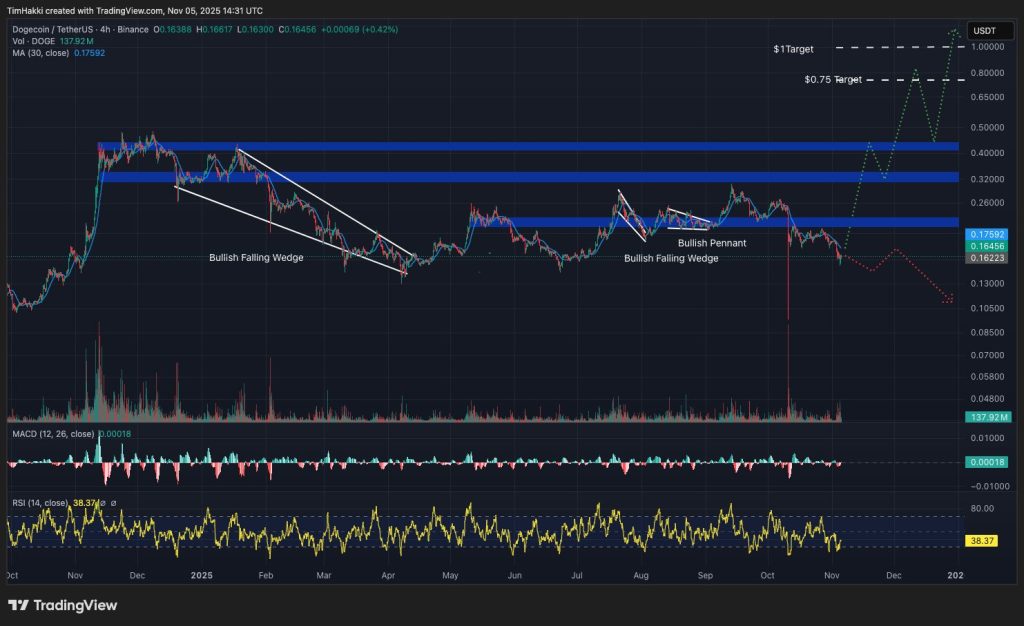This screenshot has width=1024, height=626.
Task: Click the green projection arrowhead at top
Action: pyautogui.click(x=954, y=31)
